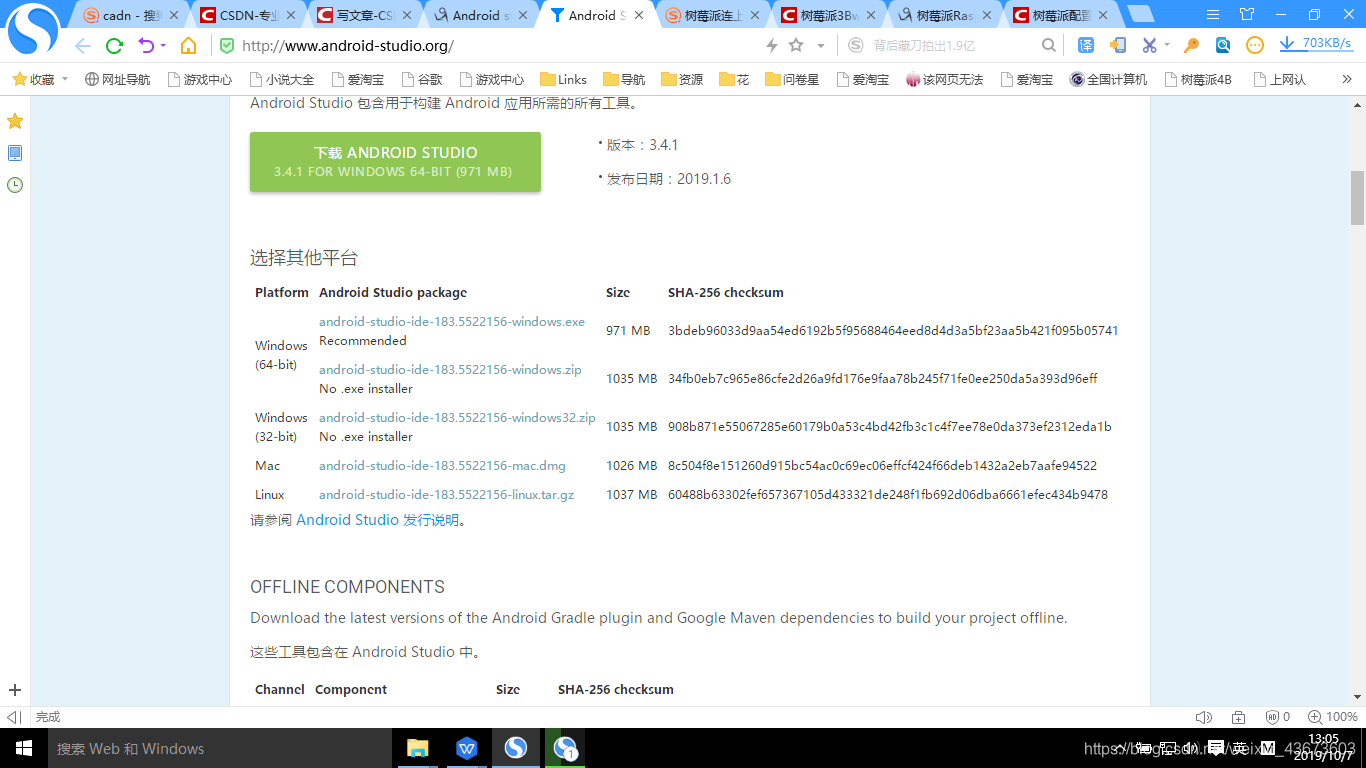Open the 网址导航 bookmark

[x=117, y=79]
